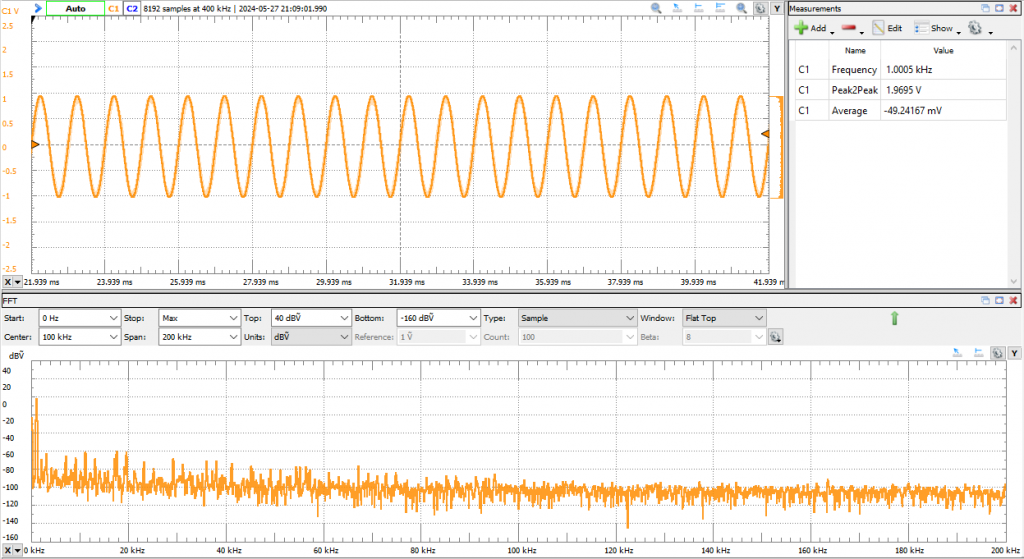The width and height of the screenshot is (1024, 559).
Task: Click the scope zoom magnifier icon at far left of toolbar
Action: click(x=657, y=8)
